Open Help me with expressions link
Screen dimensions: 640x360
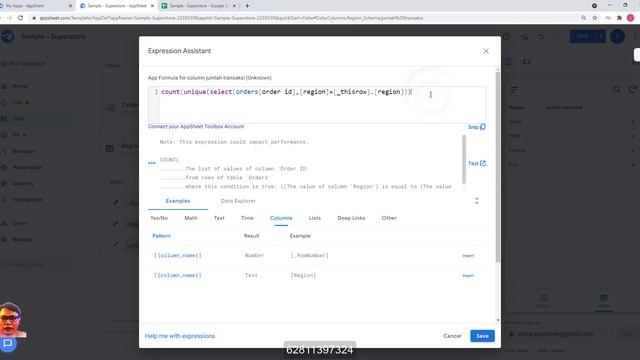click(x=180, y=336)
